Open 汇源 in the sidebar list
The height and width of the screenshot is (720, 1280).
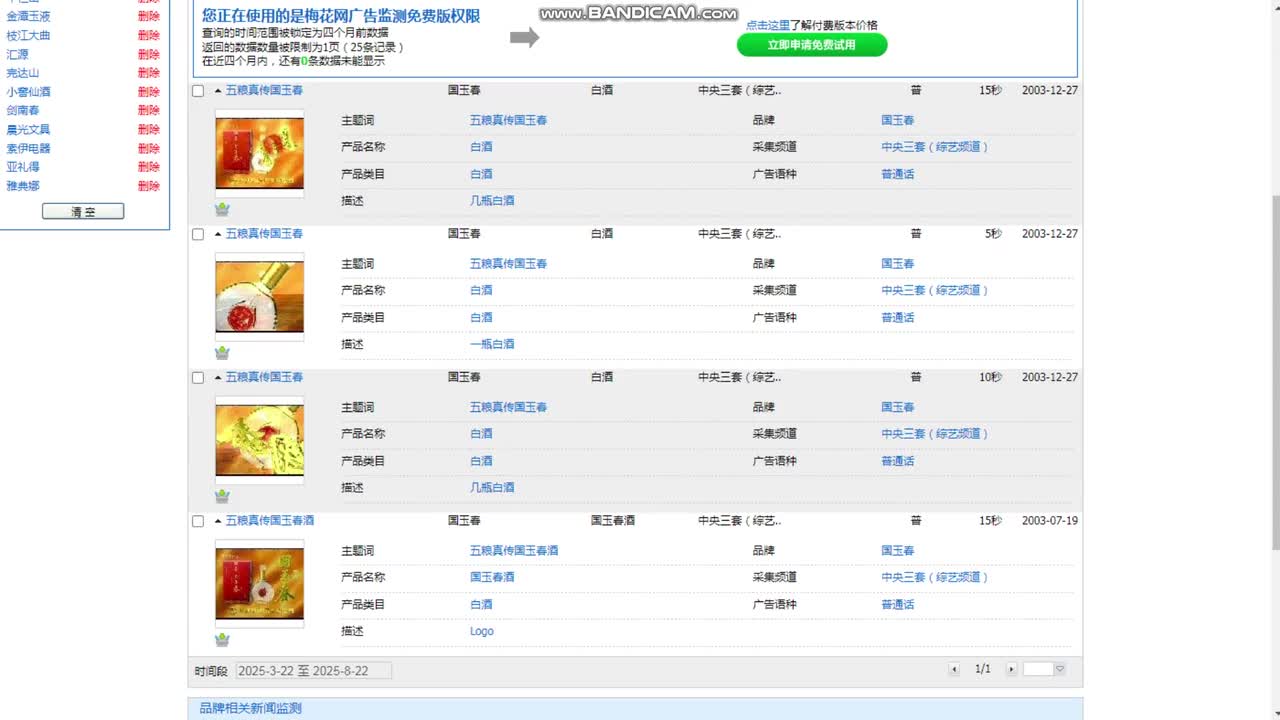(x=17, y=54)
